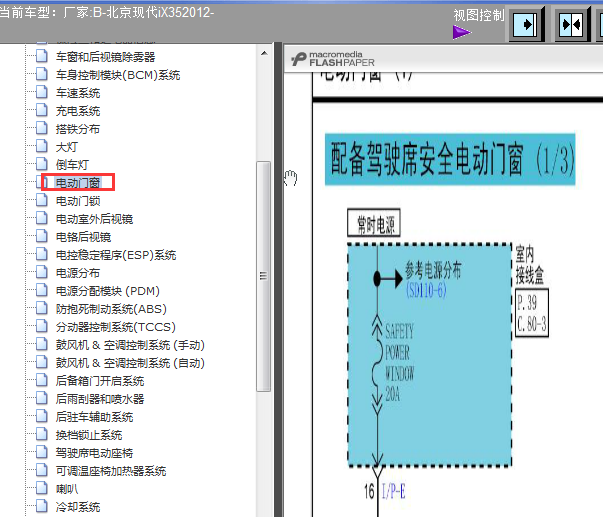The image size is (603, 517).
Task: Click the document icon beside 倒车灯
Action: tap(42, 164)
